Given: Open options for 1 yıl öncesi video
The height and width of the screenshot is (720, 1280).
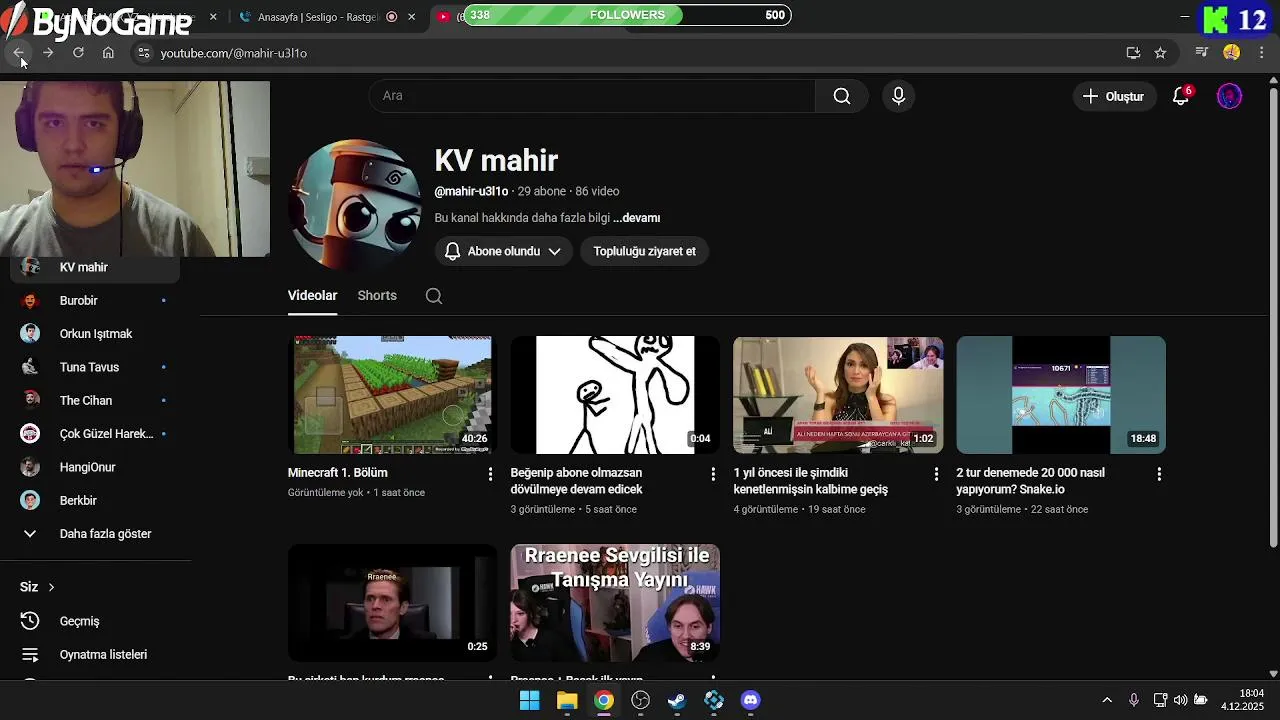Looking at the screenshot, I should 936,474.
